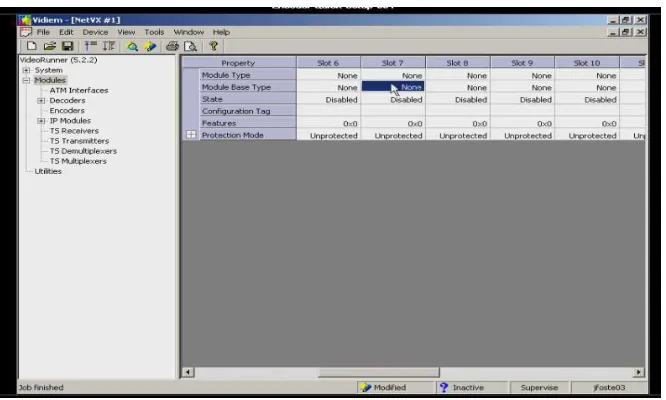The width and height of the screenshot is (666, 400).
Task: Collapse the Modules tree node
Action: tap(26, 80)
